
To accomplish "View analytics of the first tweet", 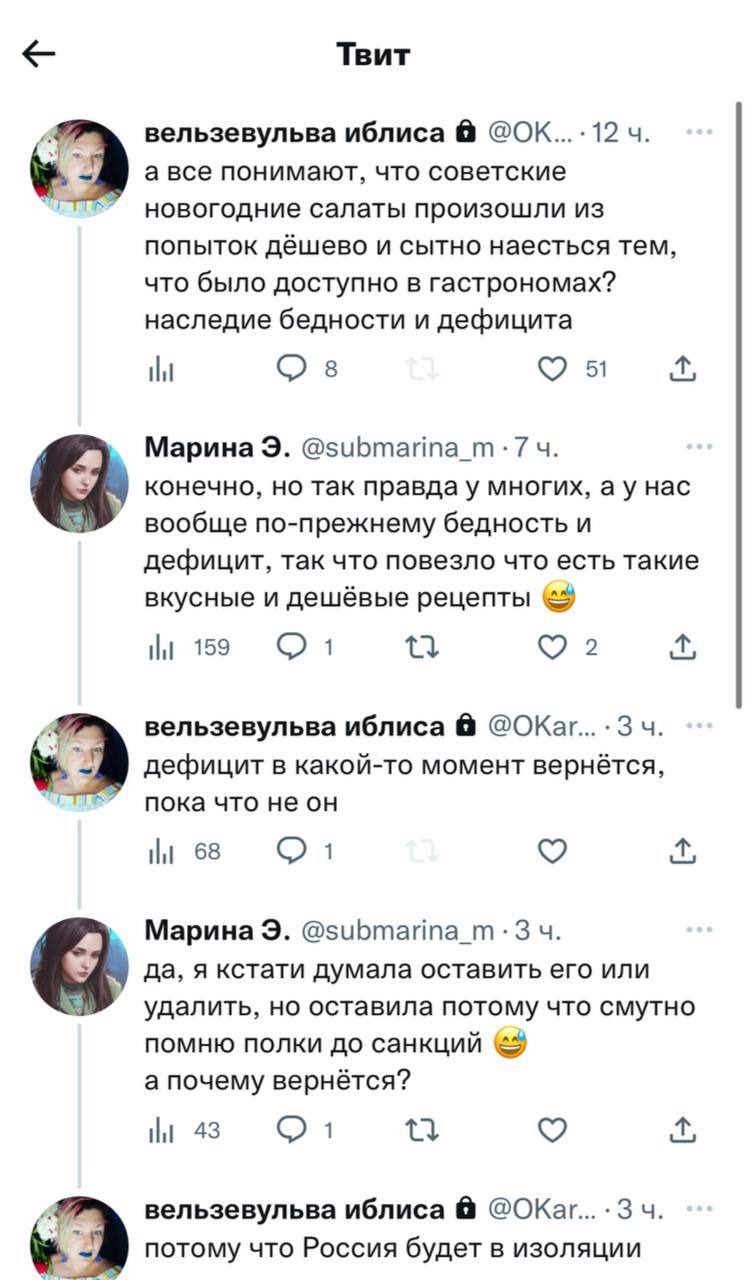I will (158, 370).
